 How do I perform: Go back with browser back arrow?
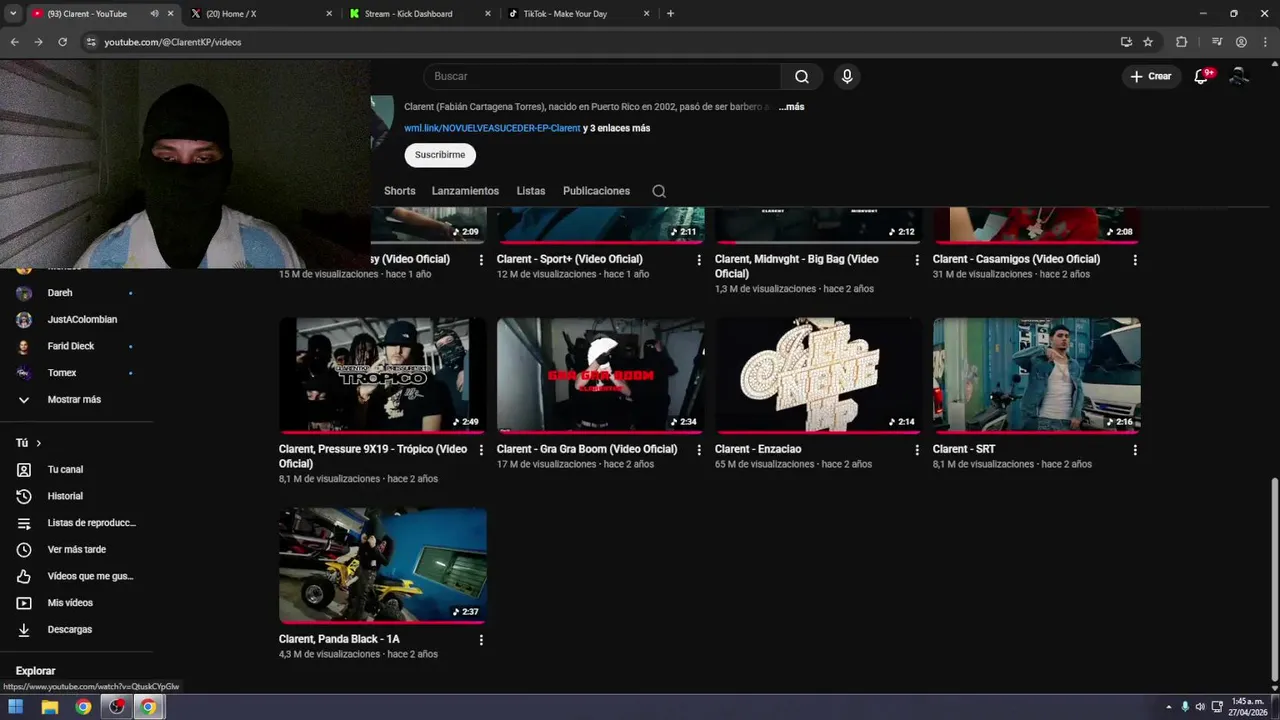[14, 42]
